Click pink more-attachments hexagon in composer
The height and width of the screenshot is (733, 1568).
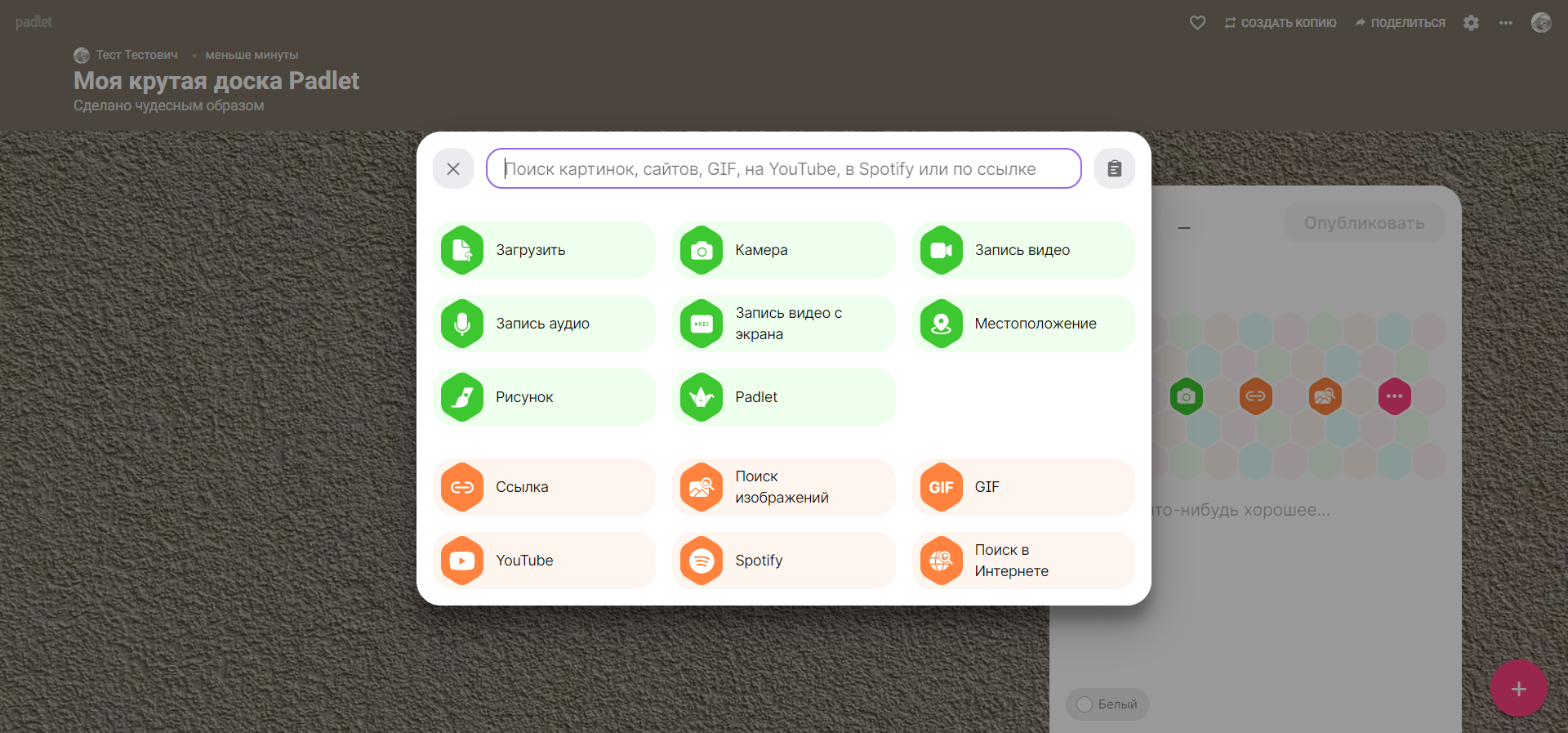coord(1395,396)
